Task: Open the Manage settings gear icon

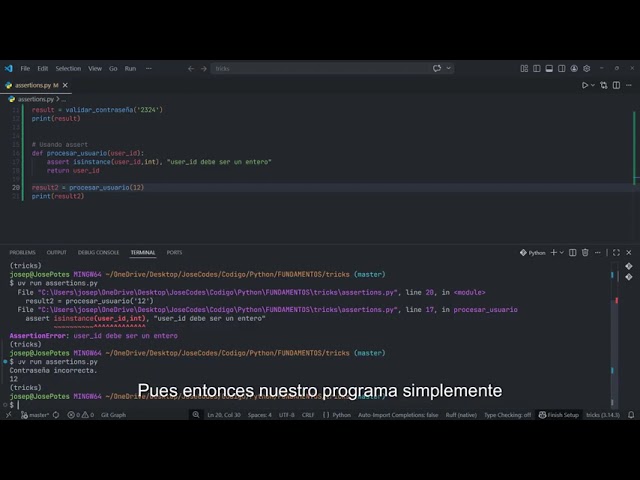Action: click(x=587, y=68)
